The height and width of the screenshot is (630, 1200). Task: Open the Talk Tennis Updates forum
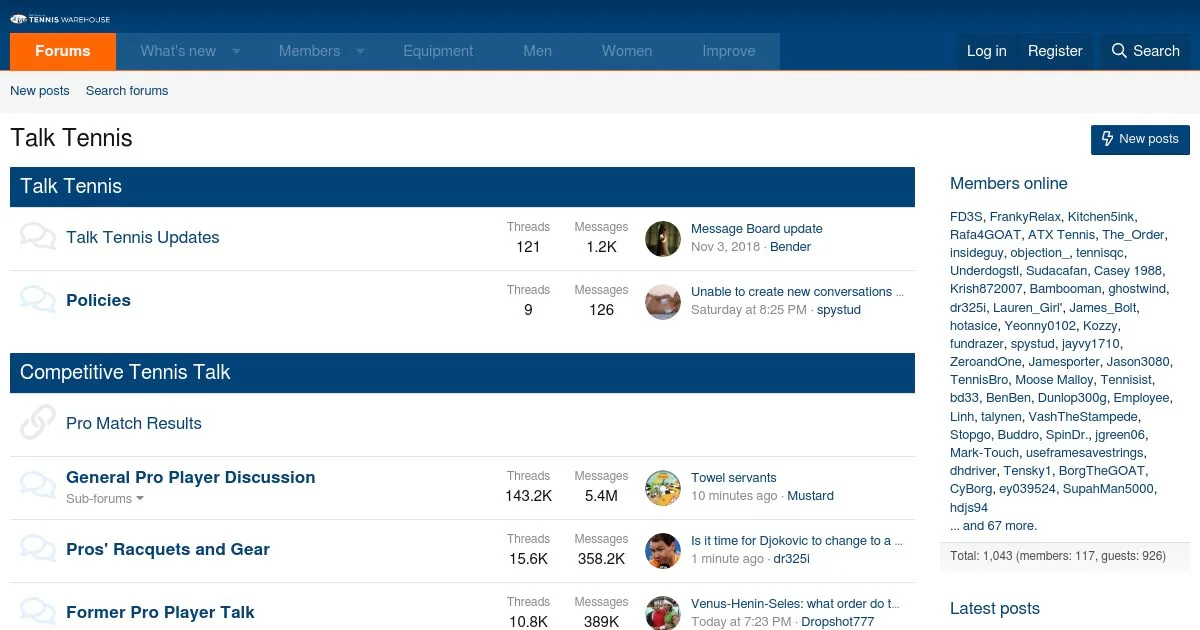pyautogui.click(x=143, y=238)
